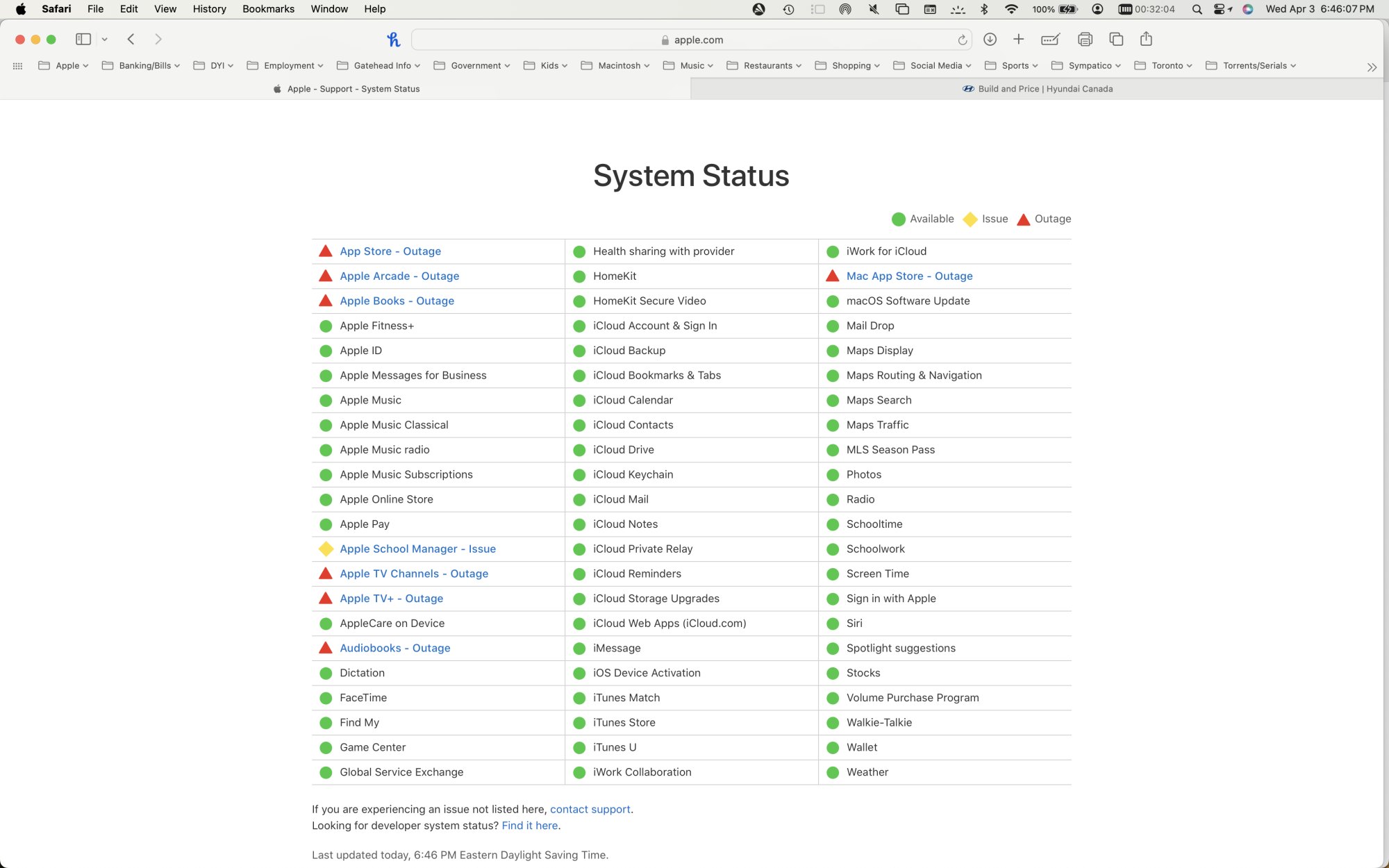Open the downloads icon in toolbar
The image size is (1389, 868).
click(990, 40)
